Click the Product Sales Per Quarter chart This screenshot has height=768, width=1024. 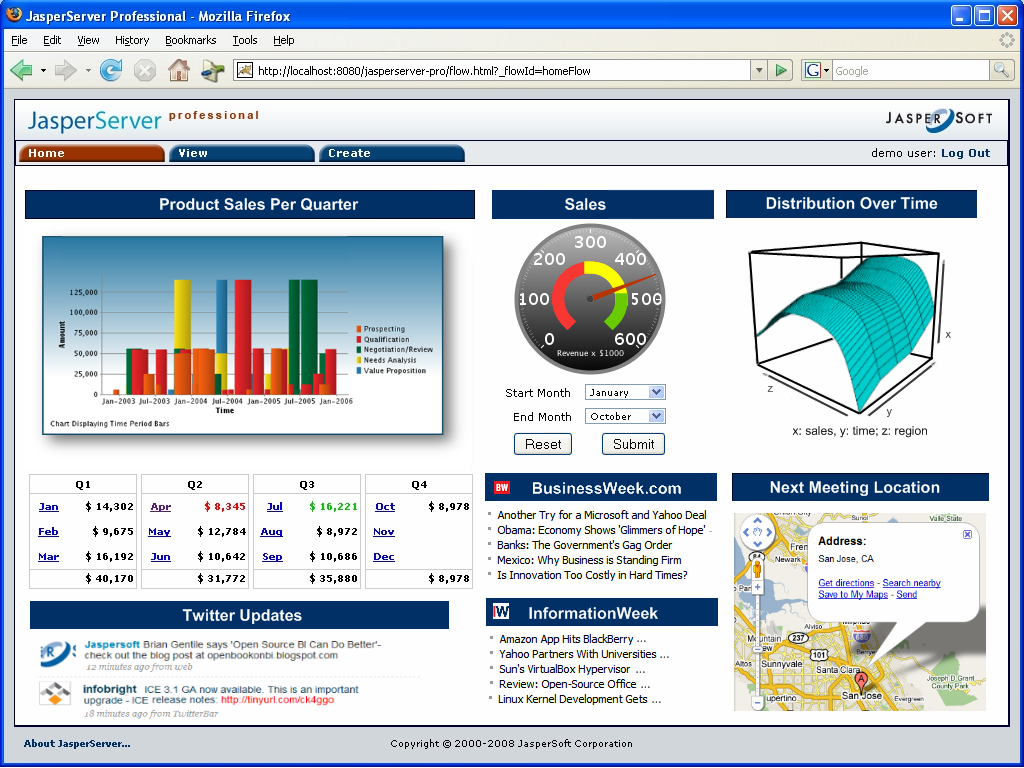tap(242, 335)
